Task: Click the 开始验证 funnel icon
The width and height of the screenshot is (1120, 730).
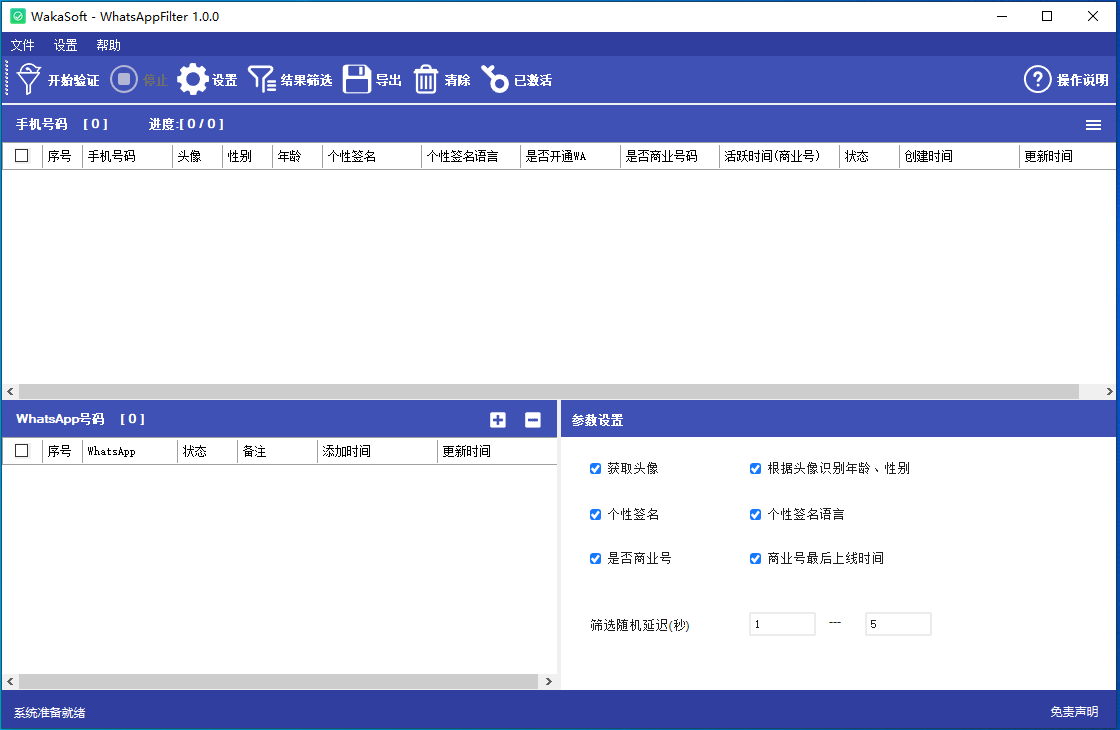Action: 30,80
